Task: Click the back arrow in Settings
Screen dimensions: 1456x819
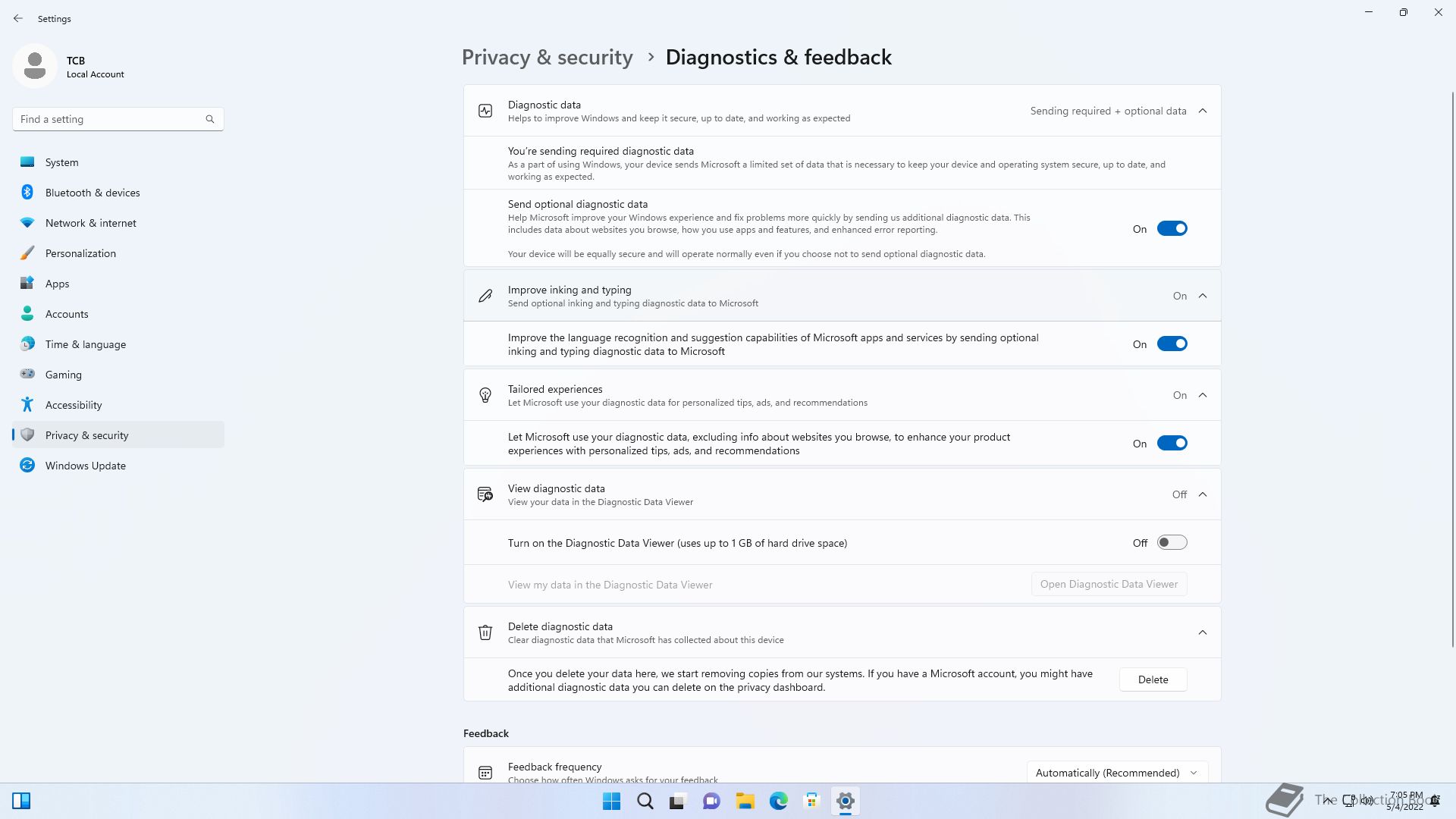Action: (18, 18)
